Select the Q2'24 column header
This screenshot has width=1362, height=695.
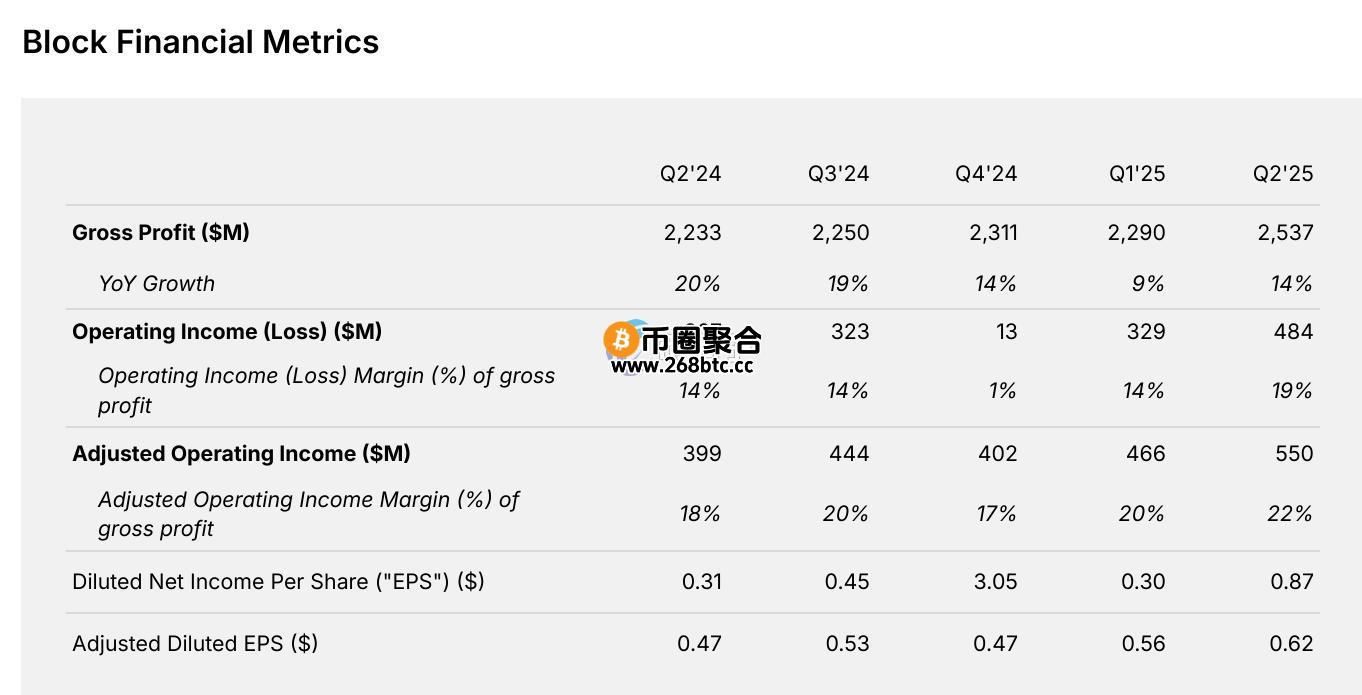coord(690,173)
